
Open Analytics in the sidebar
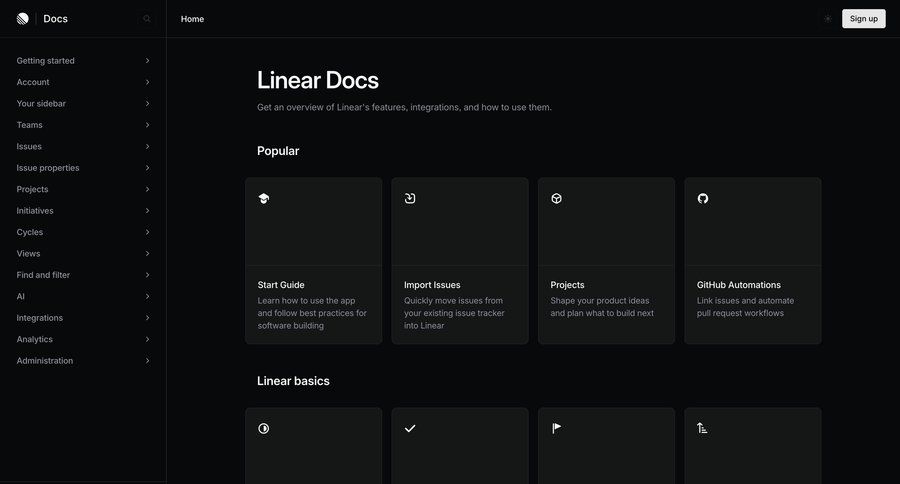click(34, 339)
